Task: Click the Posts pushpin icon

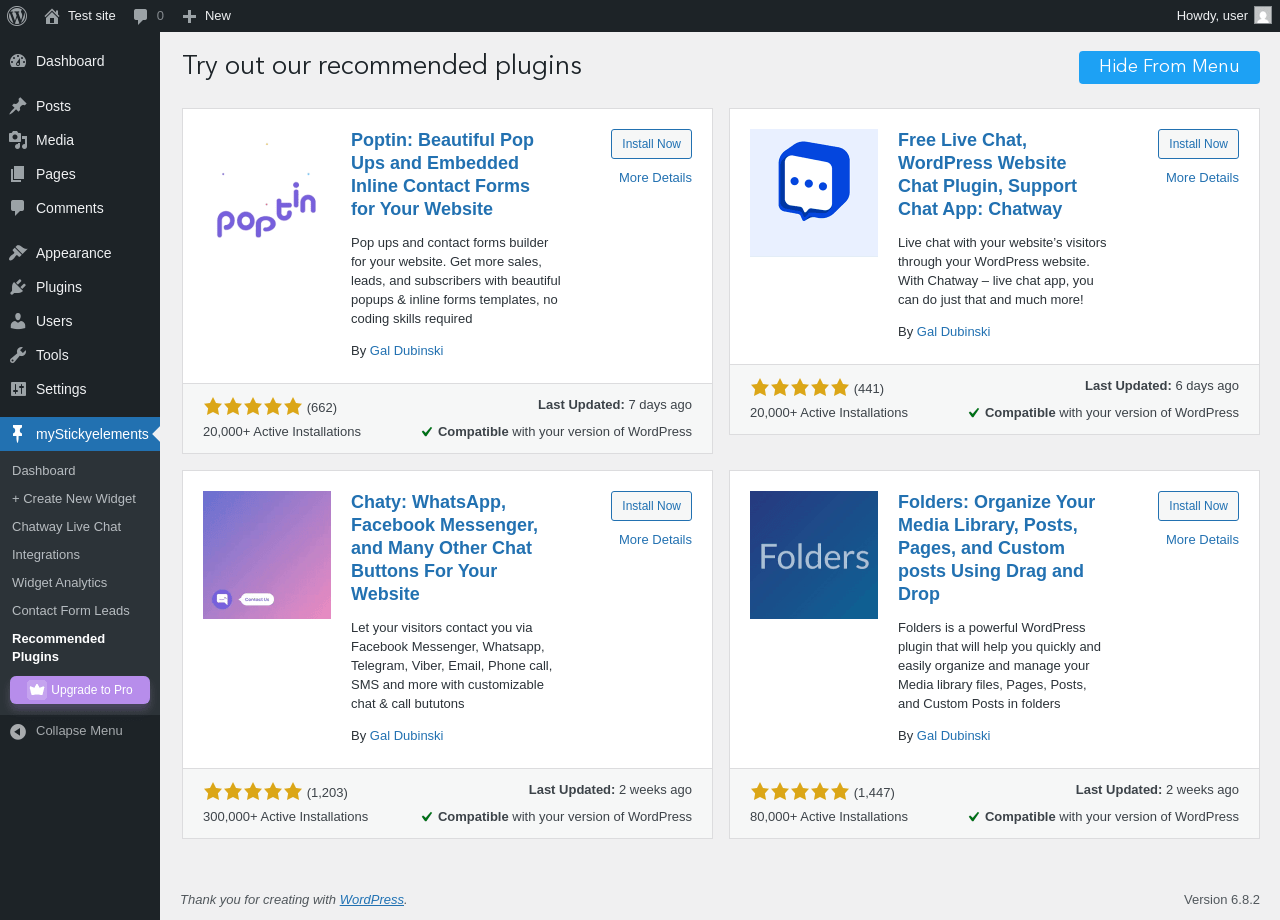Action: [x=18, y=106]
